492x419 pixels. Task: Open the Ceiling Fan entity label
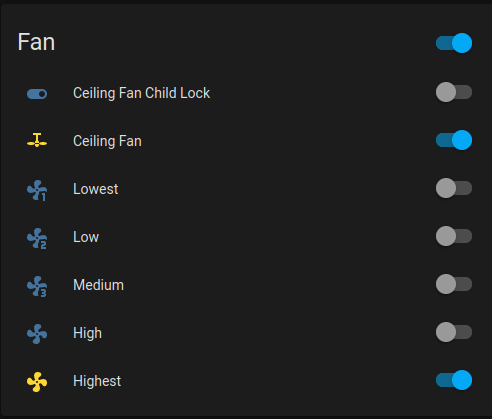coord(107,141)
